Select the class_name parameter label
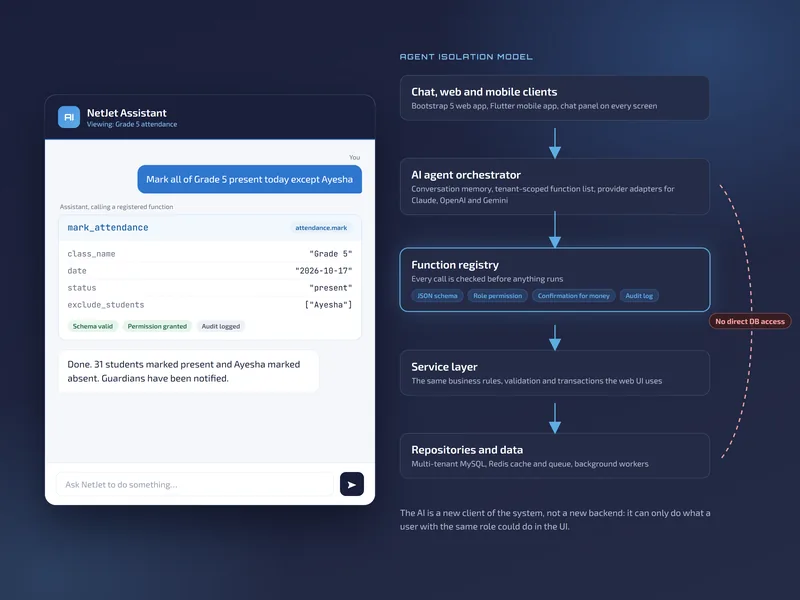The height and width of the screenshot is (600, 800). coord(91,254)
